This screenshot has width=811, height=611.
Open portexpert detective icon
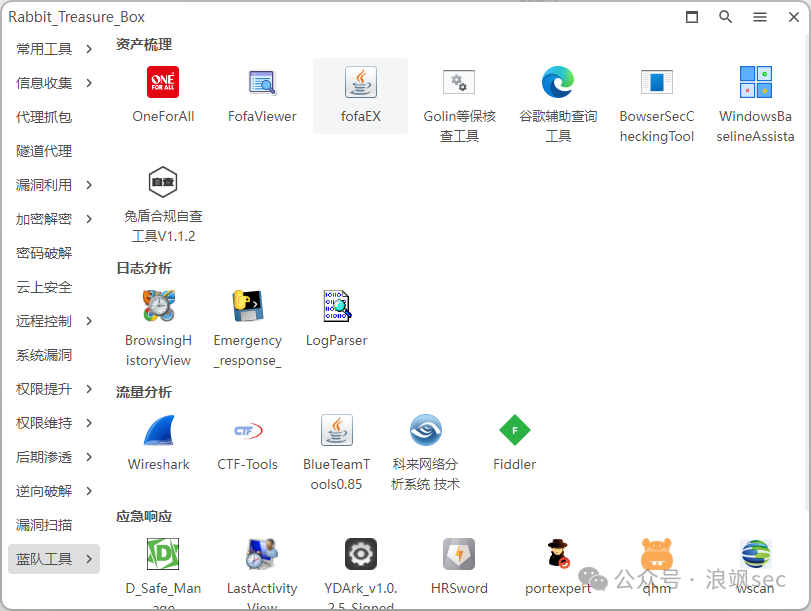558,554
